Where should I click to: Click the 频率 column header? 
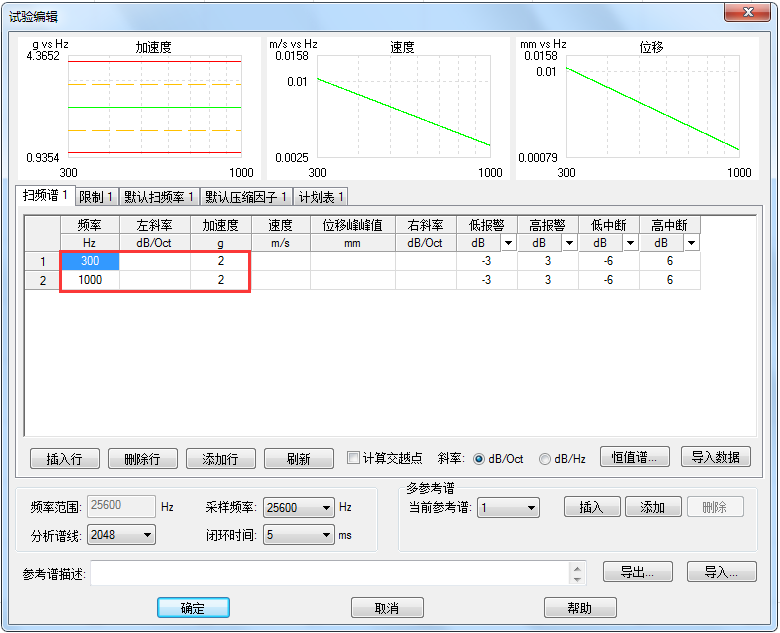coord(90,225)
